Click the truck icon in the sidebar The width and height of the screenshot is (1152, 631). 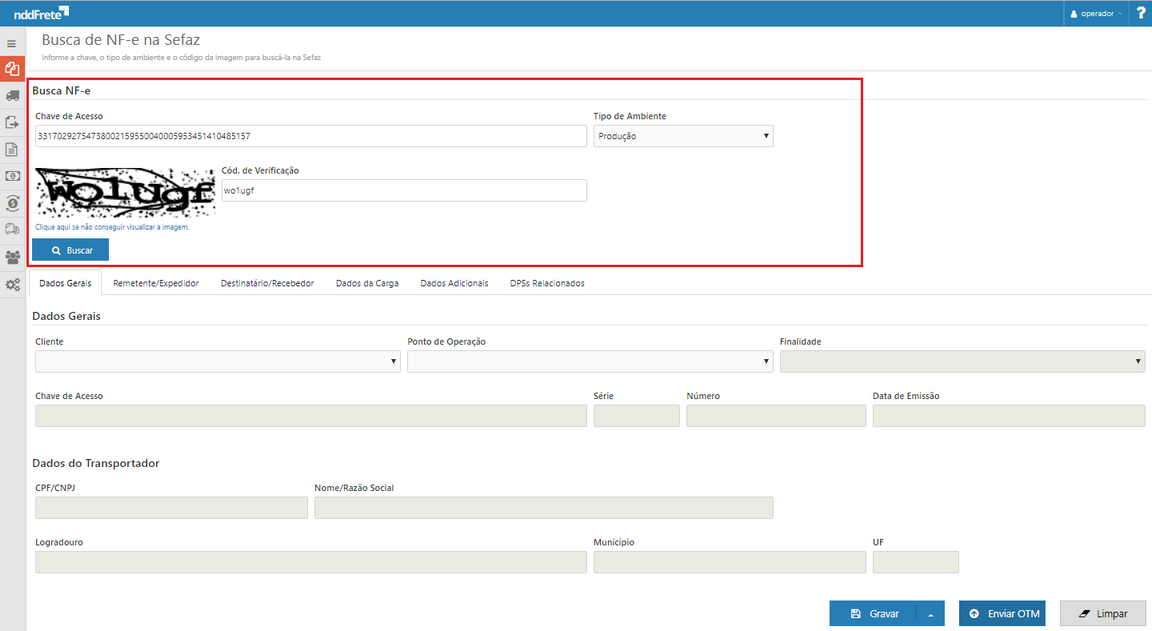(x=12, y=96)
